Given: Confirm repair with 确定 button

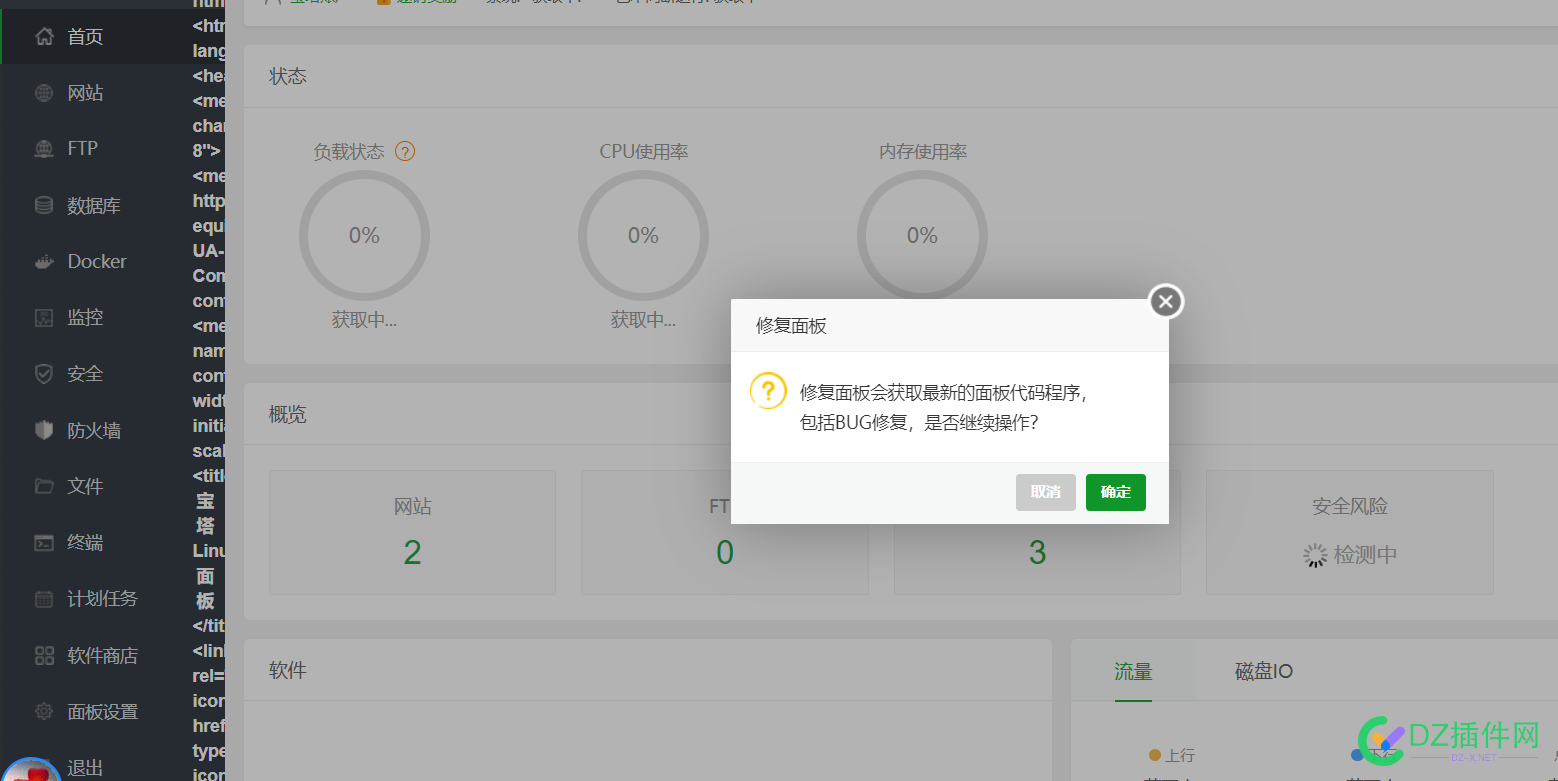Looking at the screenshot, I should pos(1116,492).
